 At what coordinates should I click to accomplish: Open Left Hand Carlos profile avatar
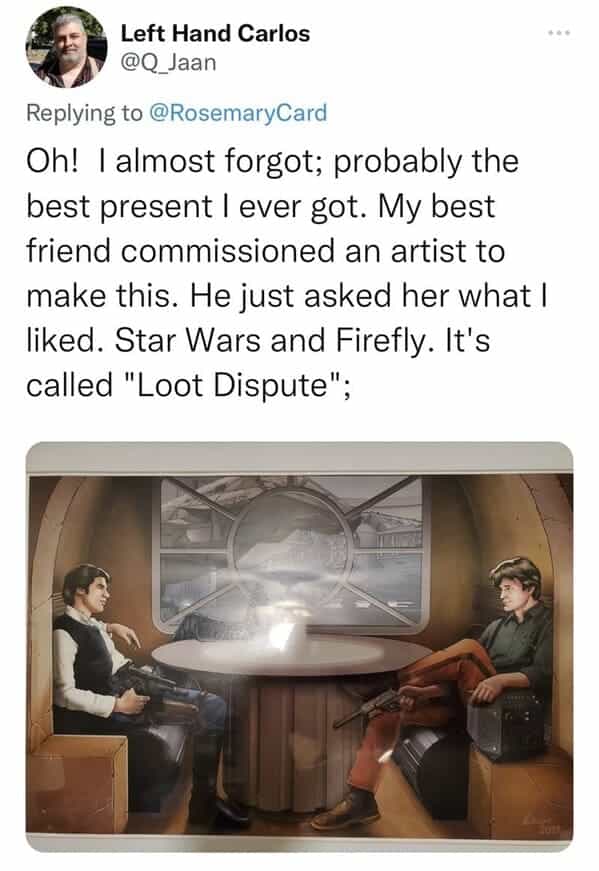tap(66, 47)
